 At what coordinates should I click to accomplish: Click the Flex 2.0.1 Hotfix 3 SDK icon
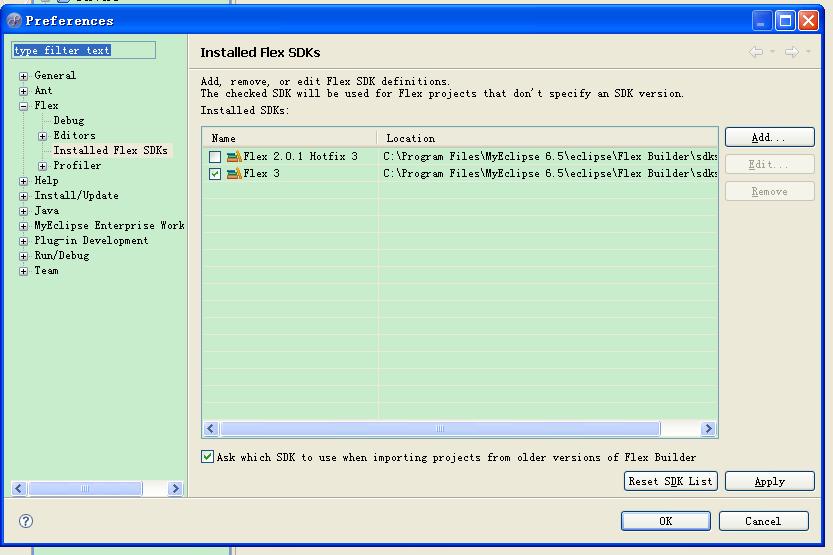tap(234, 157)
